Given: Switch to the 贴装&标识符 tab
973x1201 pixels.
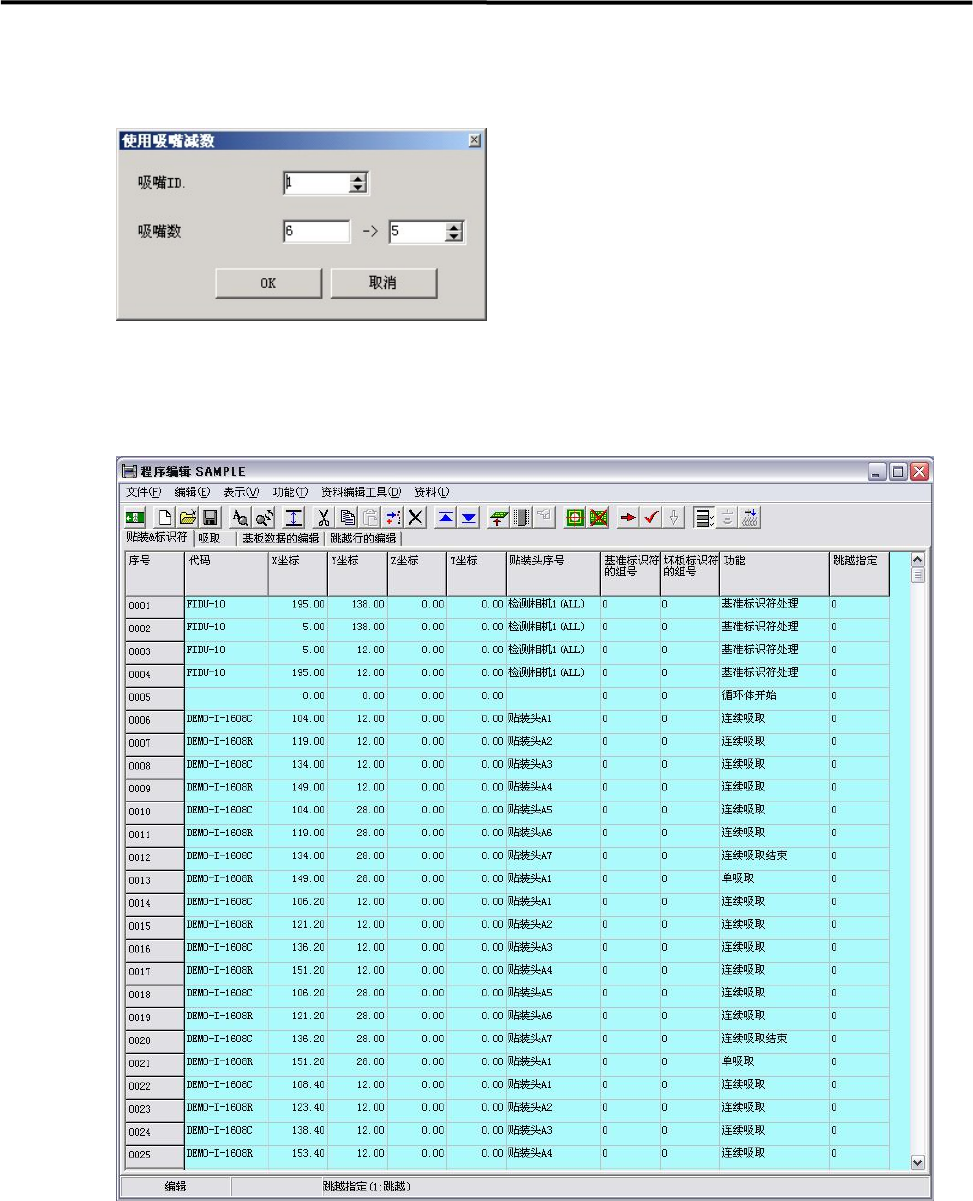Looking at the screenshot, I should [156, 537].
